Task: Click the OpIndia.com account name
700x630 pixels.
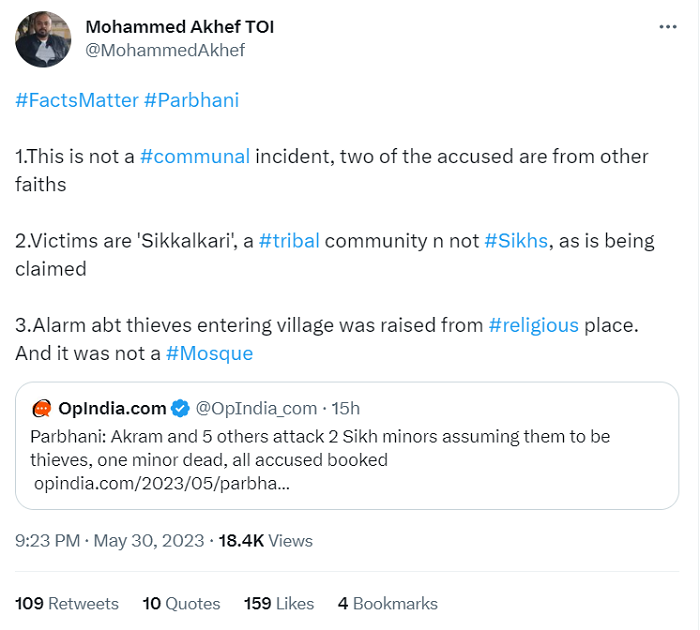Action: click(x=112, y=408)
